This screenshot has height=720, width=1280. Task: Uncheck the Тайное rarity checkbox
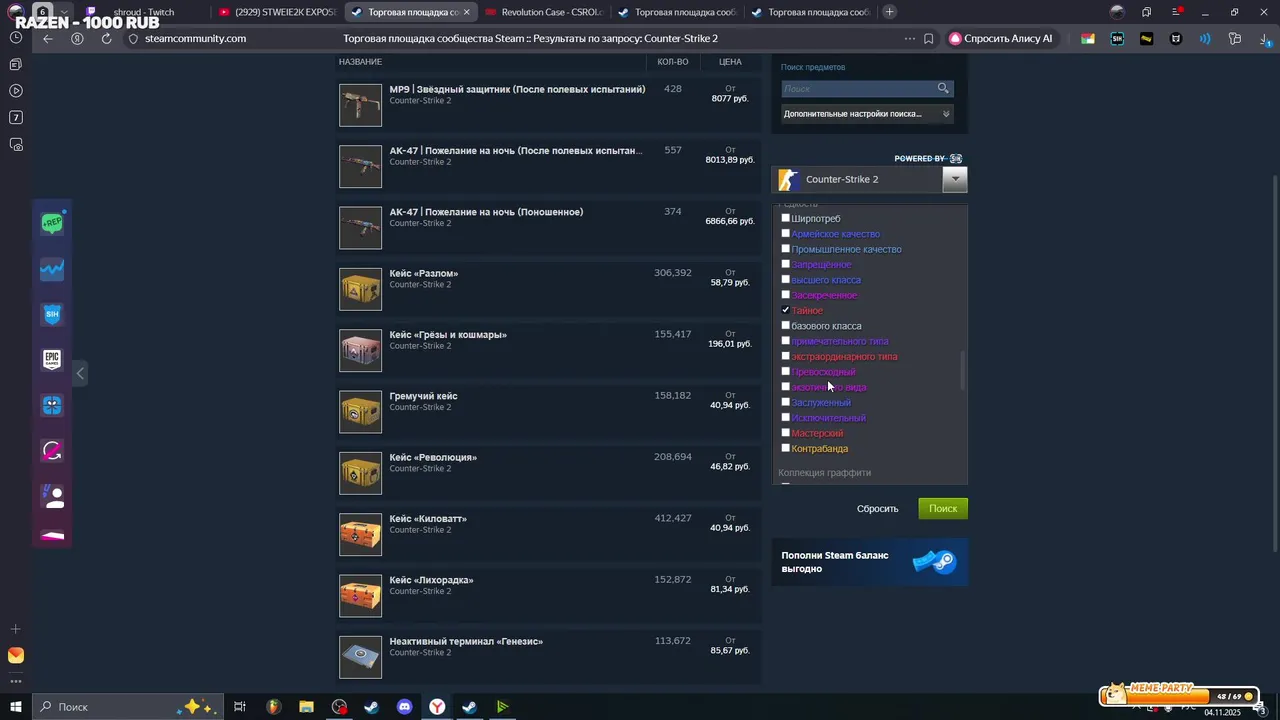pos(785,310)
